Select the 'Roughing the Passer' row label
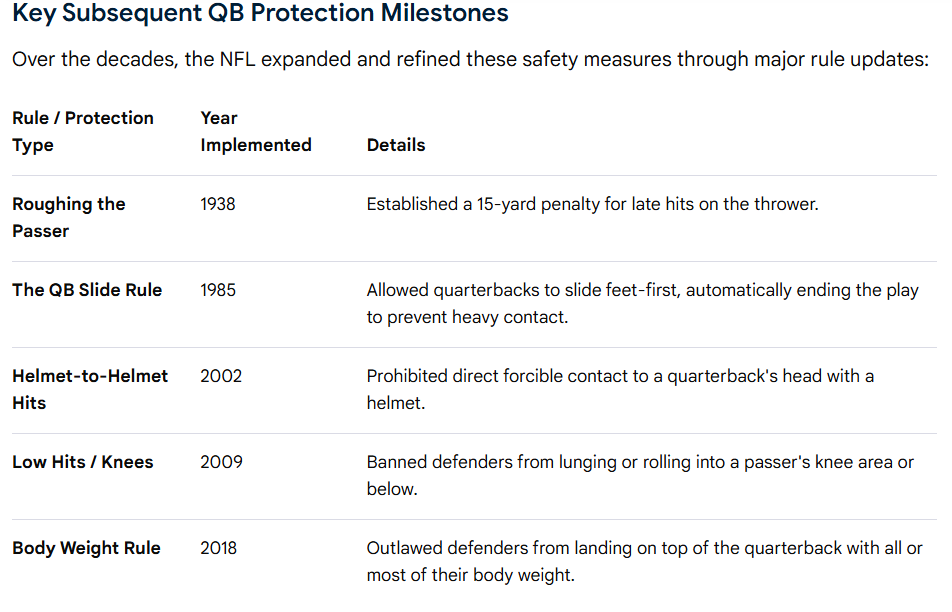 [x=69, y=217]
